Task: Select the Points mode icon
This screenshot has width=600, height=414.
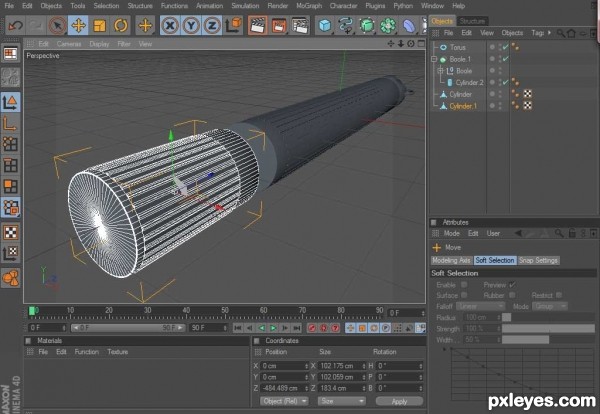Action: click(10, 144)
